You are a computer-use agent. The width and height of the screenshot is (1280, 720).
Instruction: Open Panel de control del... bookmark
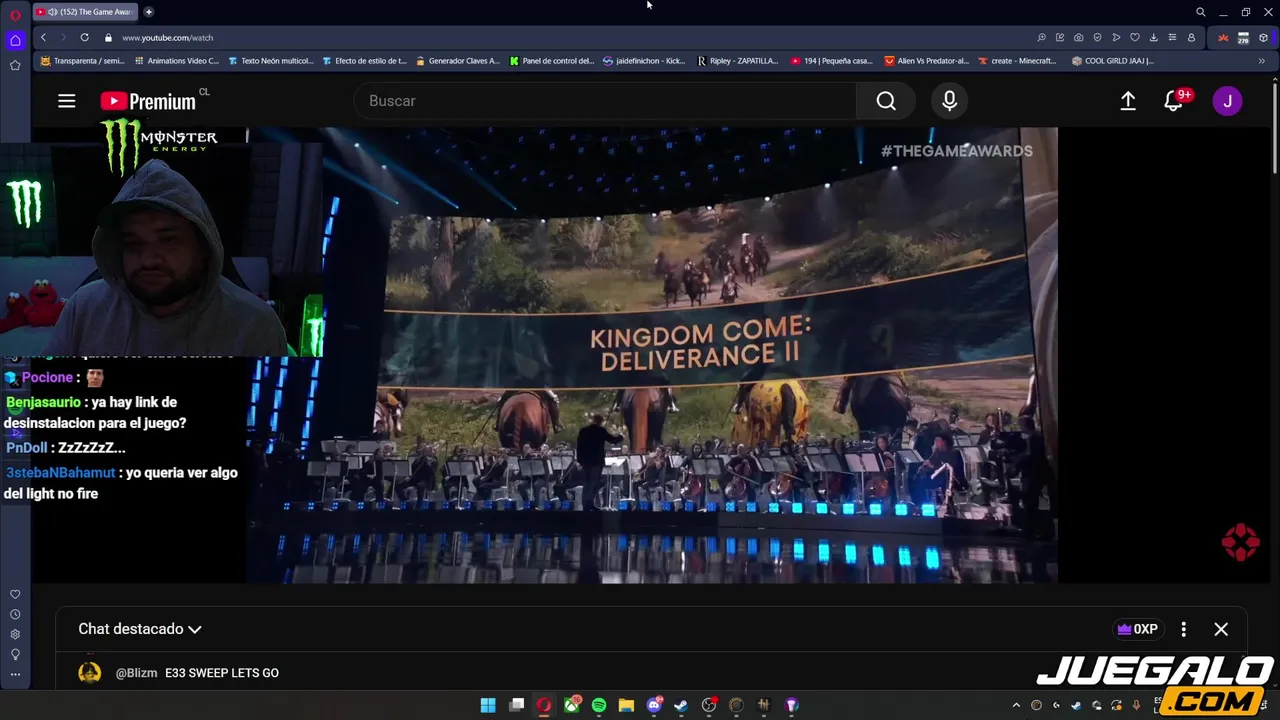[551, 61]
